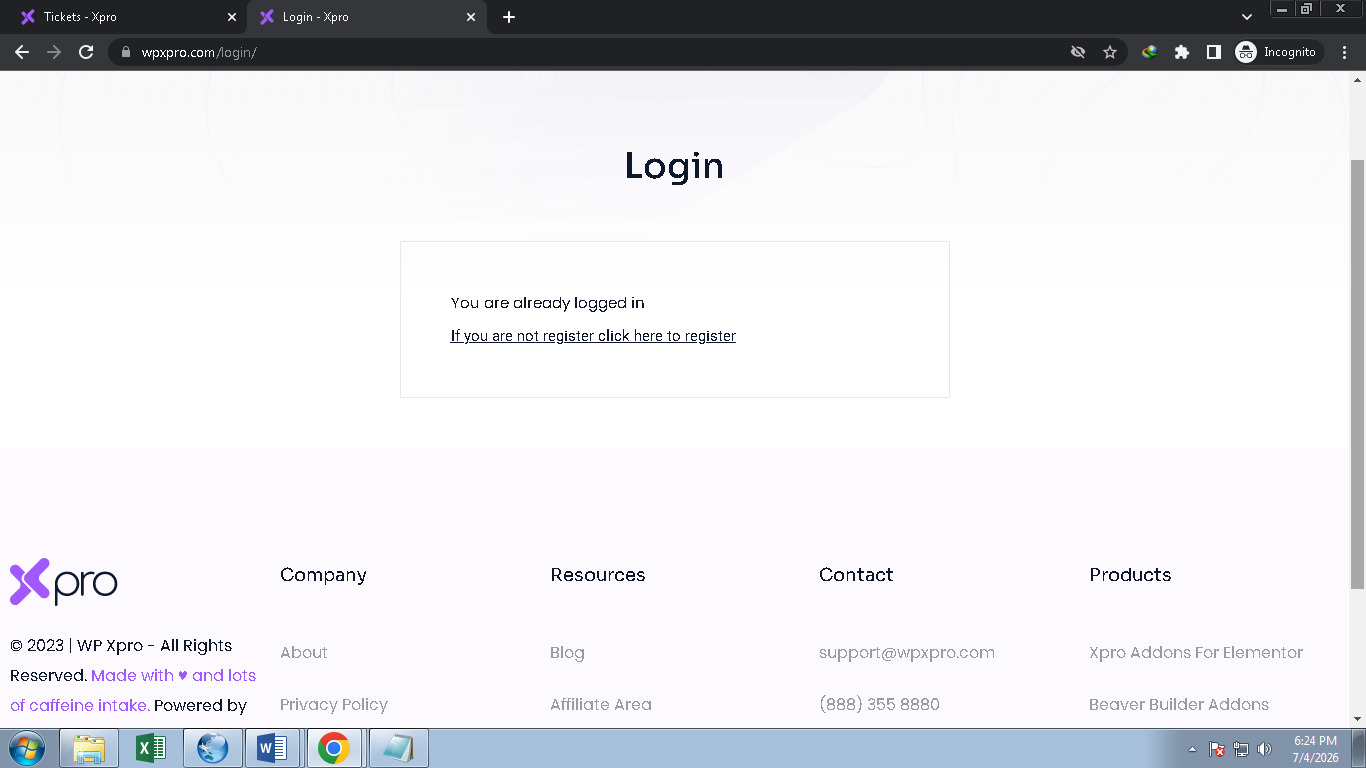The width and height of the screenshot is (1366, 768).
Task: Open the taskbar clock and date
Action: click(1315, 749)
